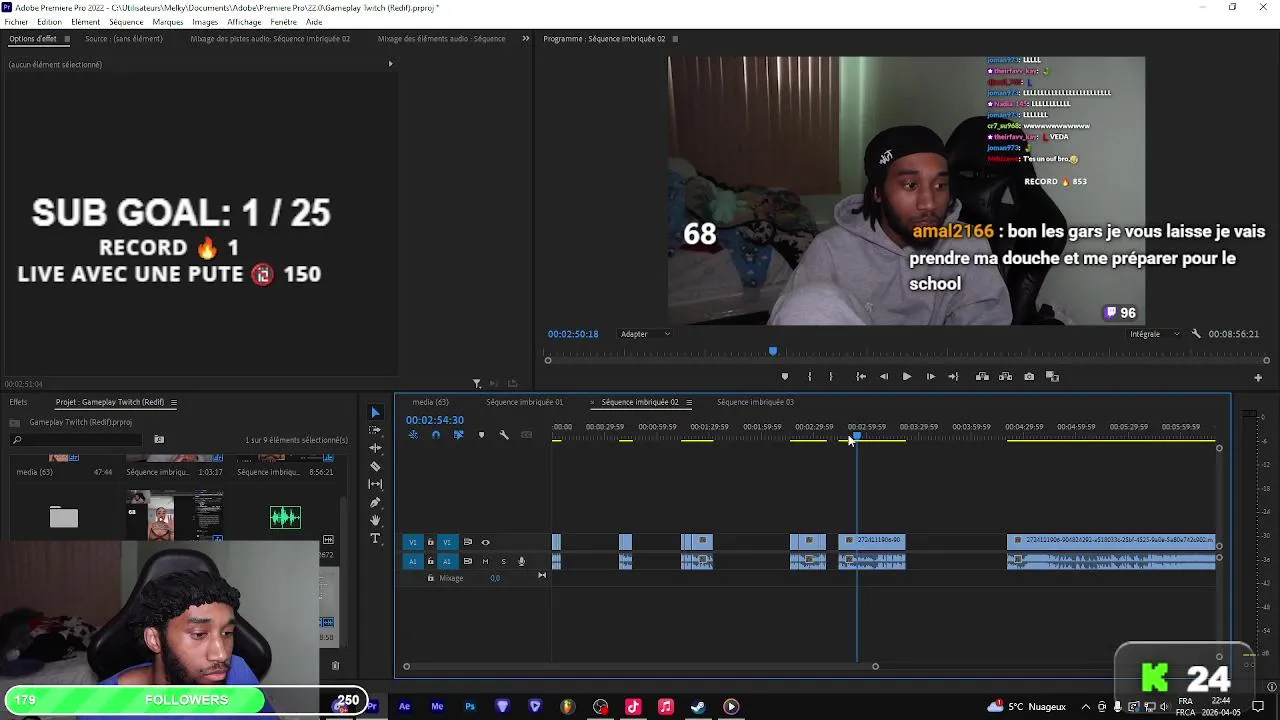The height and width of the screenshot is (720, 1280).
Task: Open Program monitor panel menu
Action: 675,39
